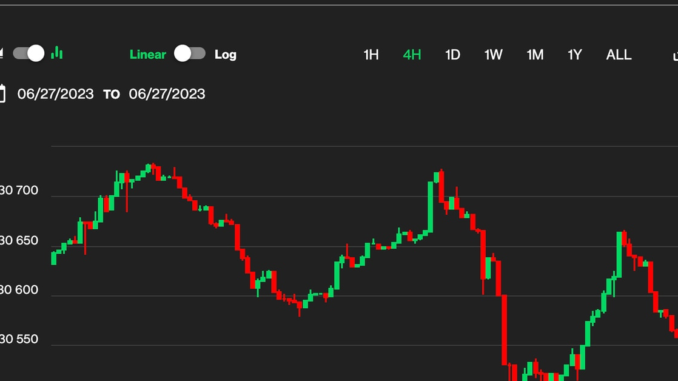Edit the end date after TO
This screenshot has height=381, width=678.
(x=167, y=94)
